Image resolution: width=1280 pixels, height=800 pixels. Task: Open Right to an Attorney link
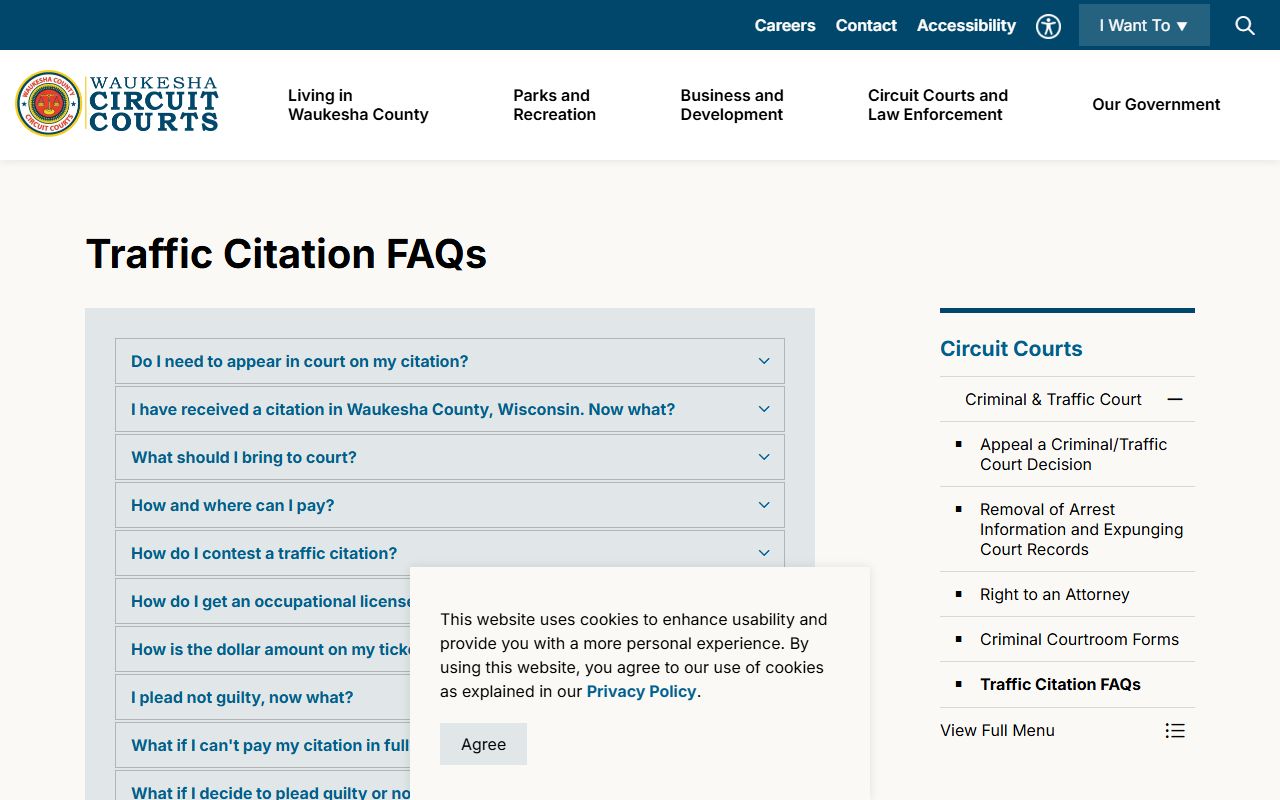(1054, 594)
